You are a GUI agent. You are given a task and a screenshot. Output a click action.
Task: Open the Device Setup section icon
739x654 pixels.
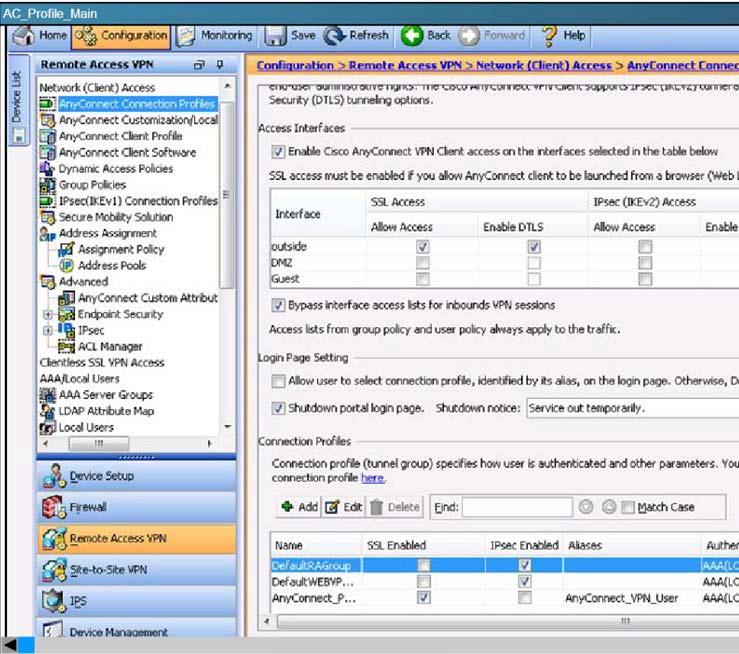pyautogui.click(x=54, y=476)
